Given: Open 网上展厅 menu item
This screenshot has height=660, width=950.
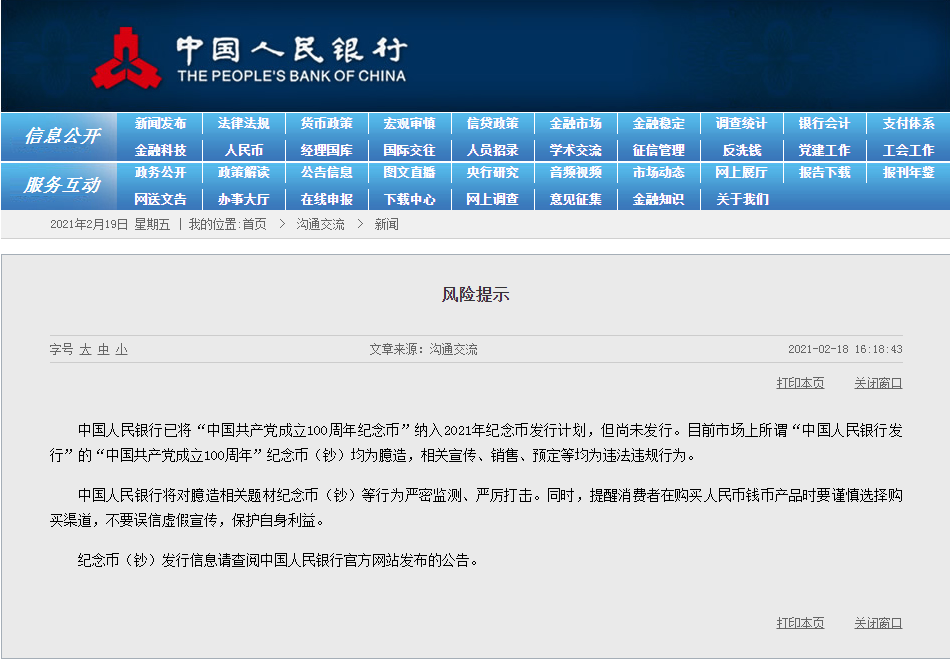Looking at the screenshot, I should click(742, 173).
